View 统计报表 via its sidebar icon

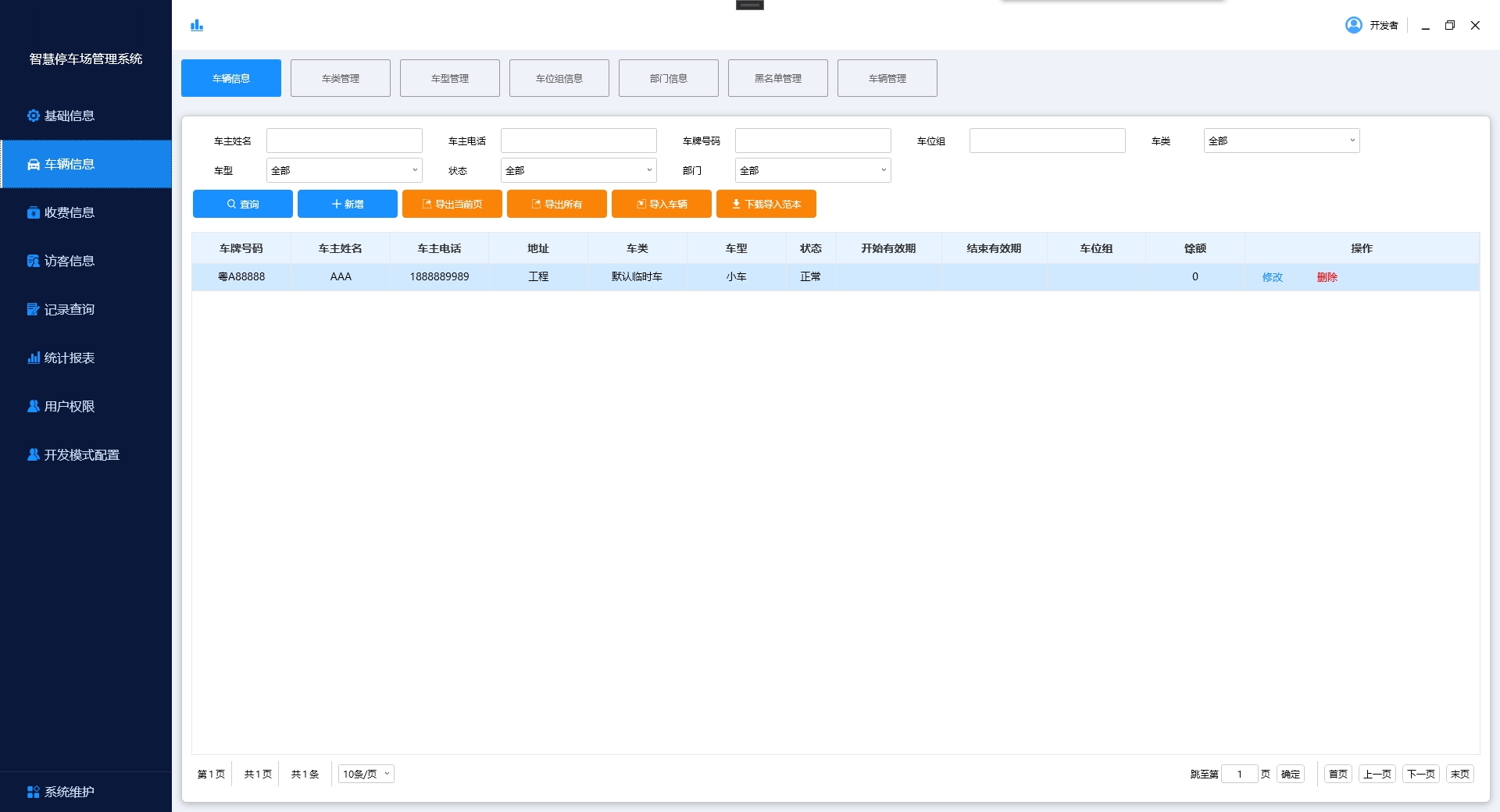(69, 358)
